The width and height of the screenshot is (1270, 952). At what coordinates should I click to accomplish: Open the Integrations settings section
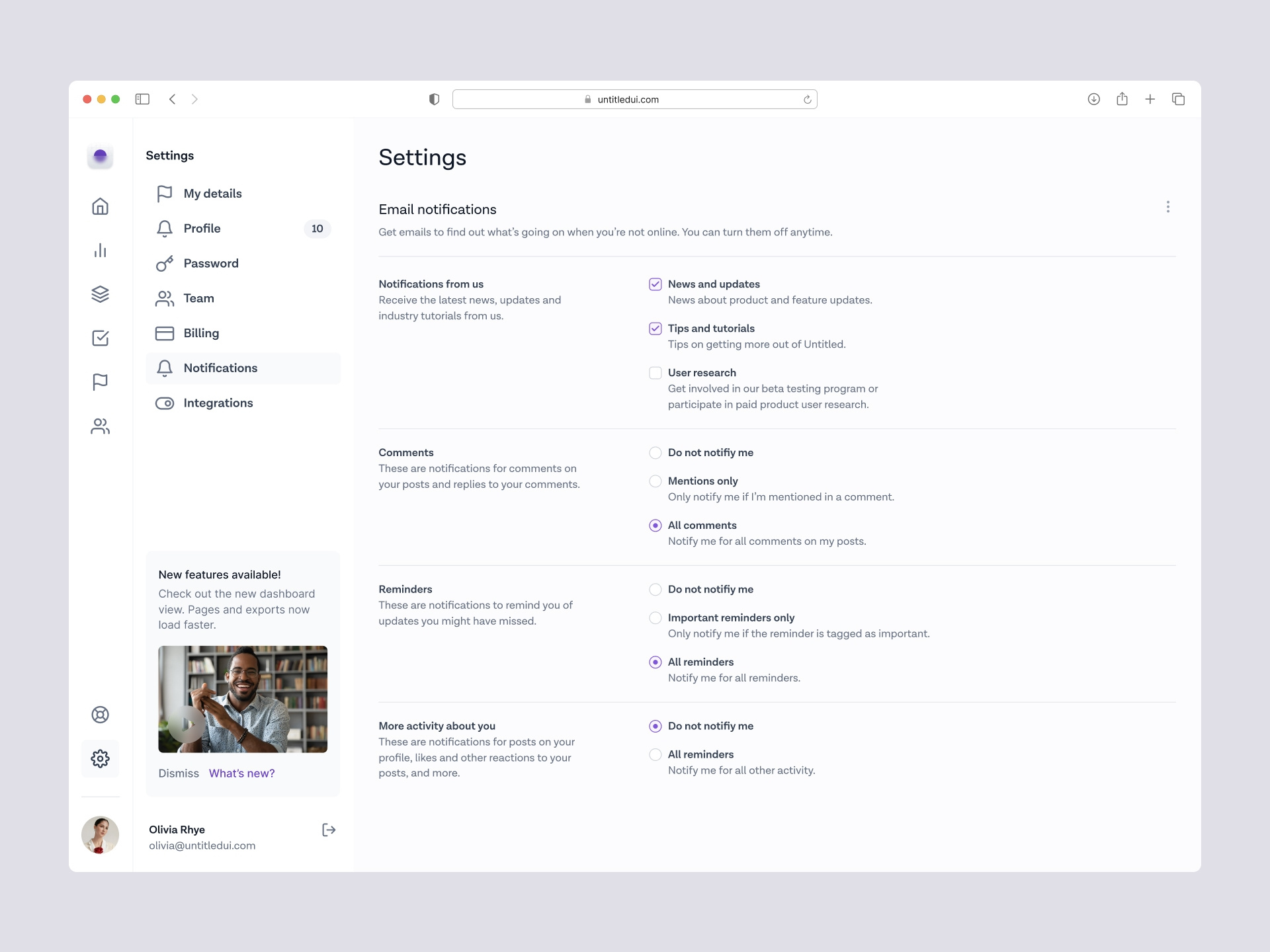[x=218, y=403]
